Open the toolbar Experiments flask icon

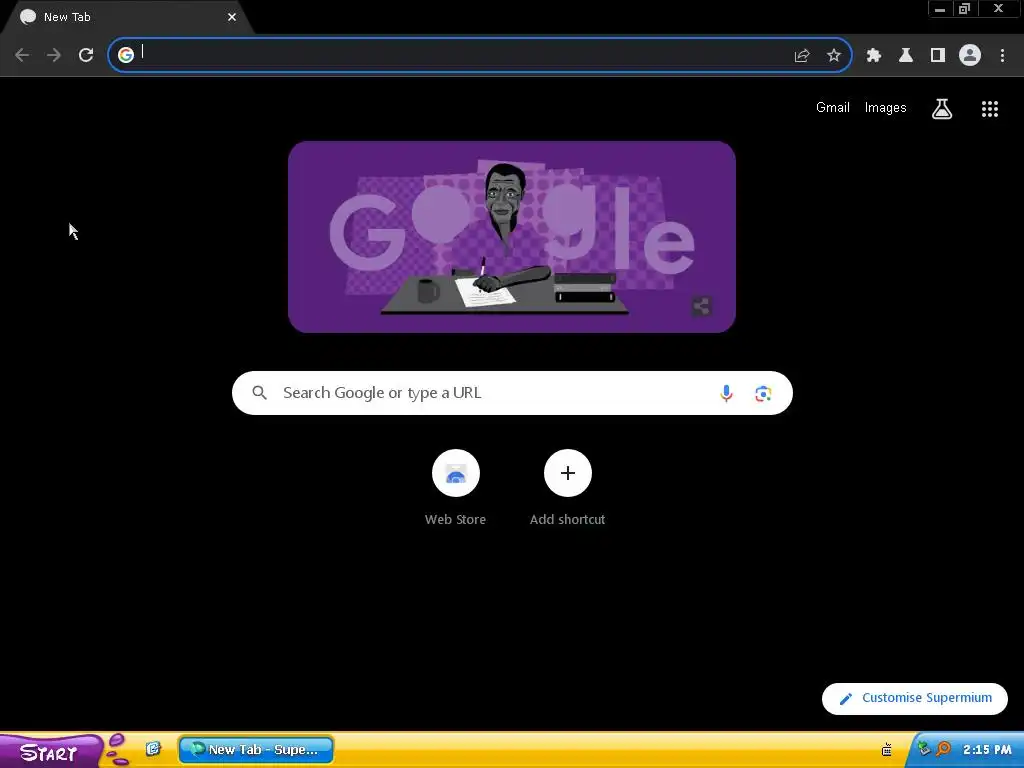point(906,56)
